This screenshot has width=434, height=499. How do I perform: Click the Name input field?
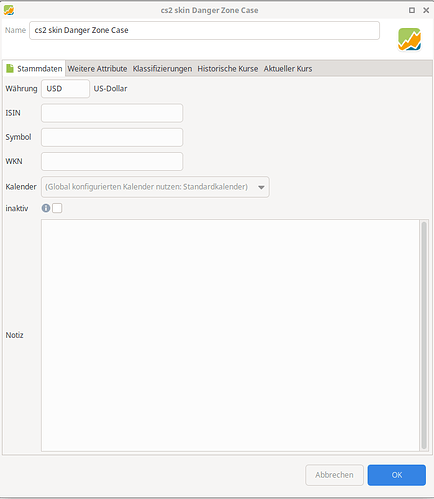tap(204, 30)
